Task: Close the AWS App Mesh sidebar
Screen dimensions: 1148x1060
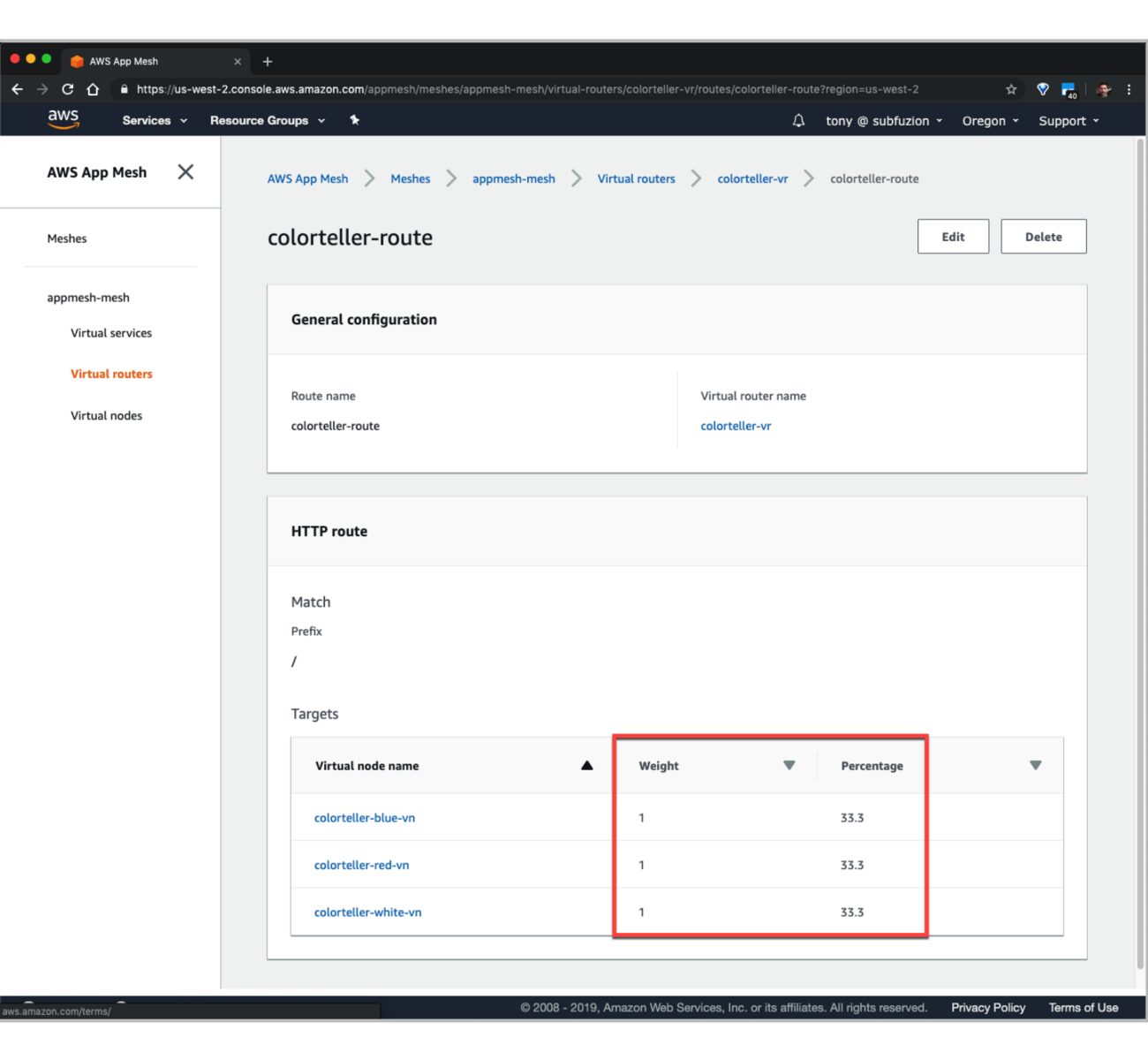Action: tap(185, 172)
